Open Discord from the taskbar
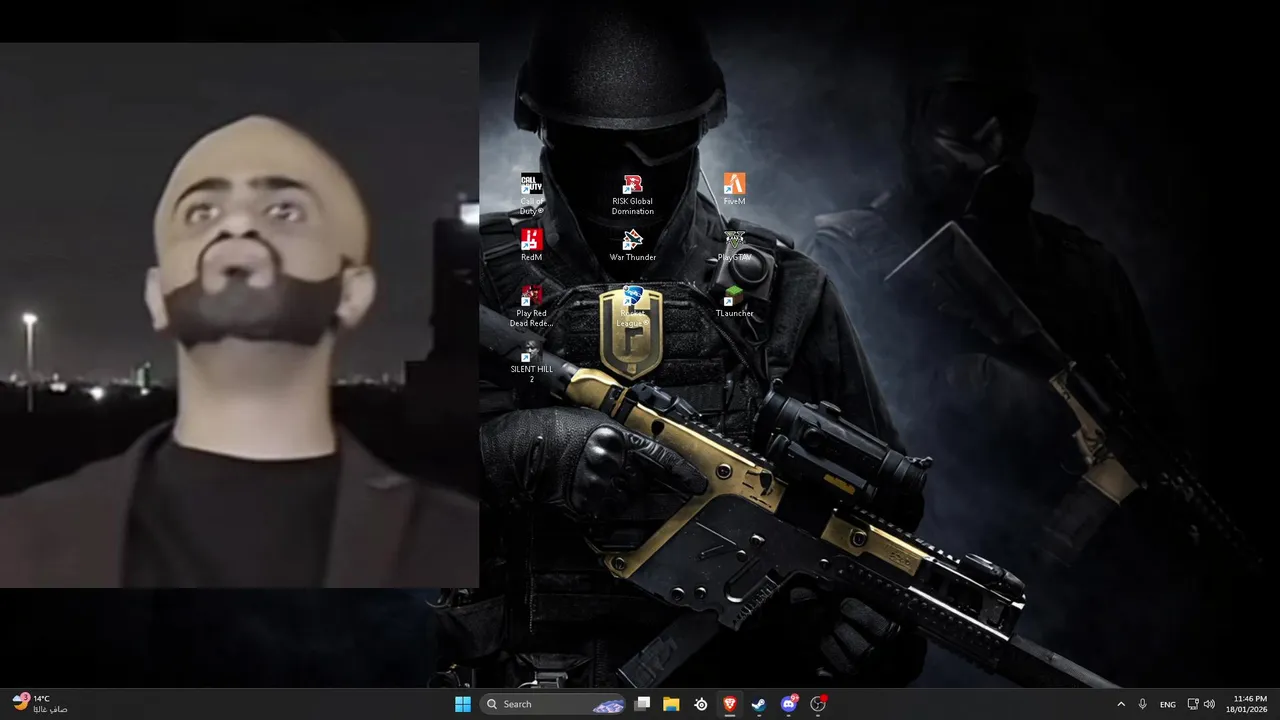Viewport: 1280px width, 720px height. click(x=789, y=704)
